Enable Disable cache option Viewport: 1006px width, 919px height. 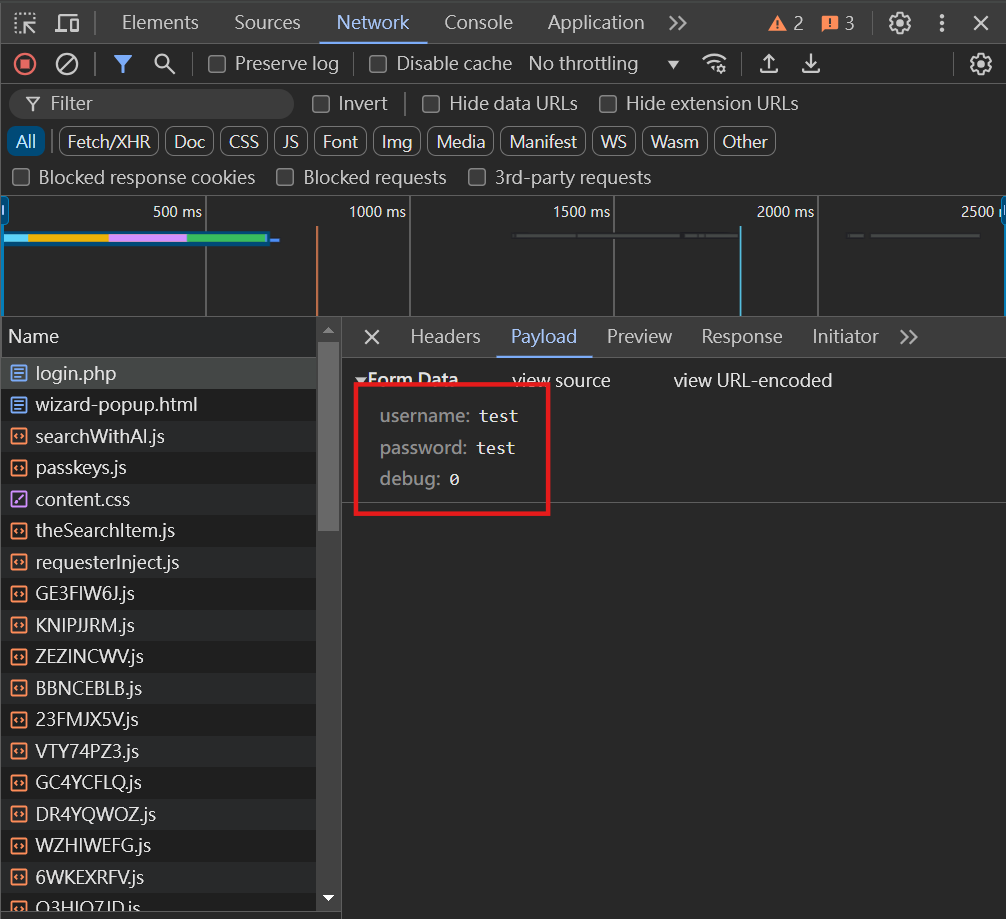pos(377,63)
